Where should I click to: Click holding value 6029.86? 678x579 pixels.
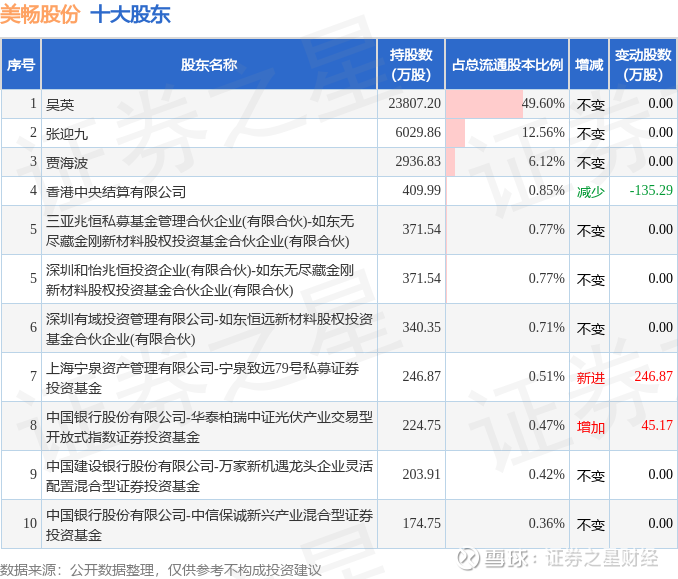[x=418, y=132]
